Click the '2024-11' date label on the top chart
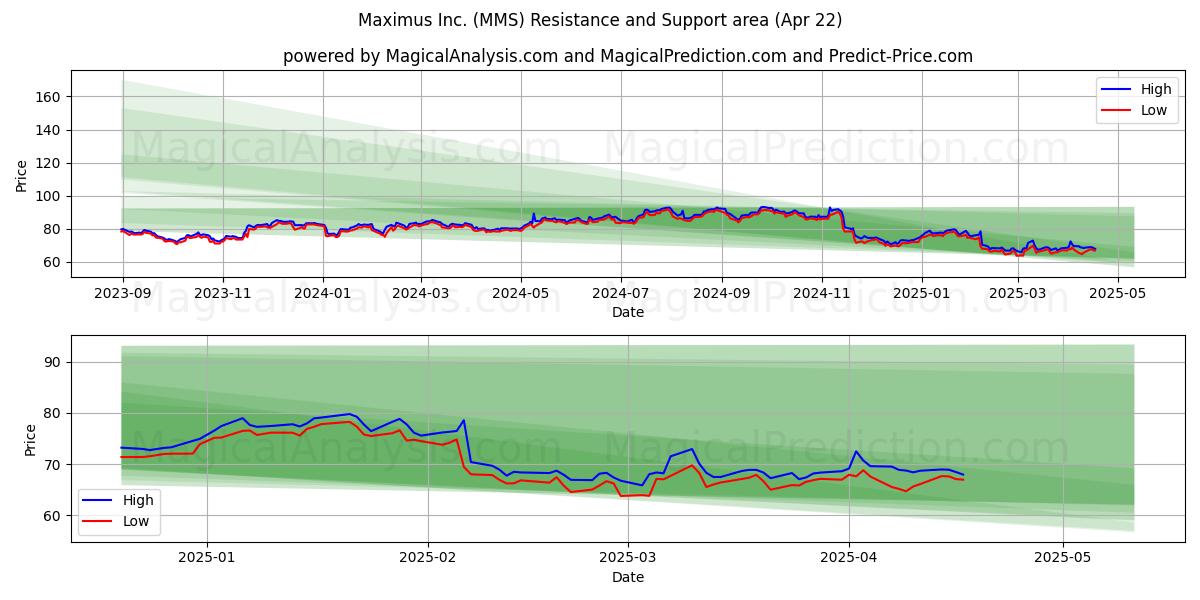This screenshot has width=1200, height=600. click(821, 294)
